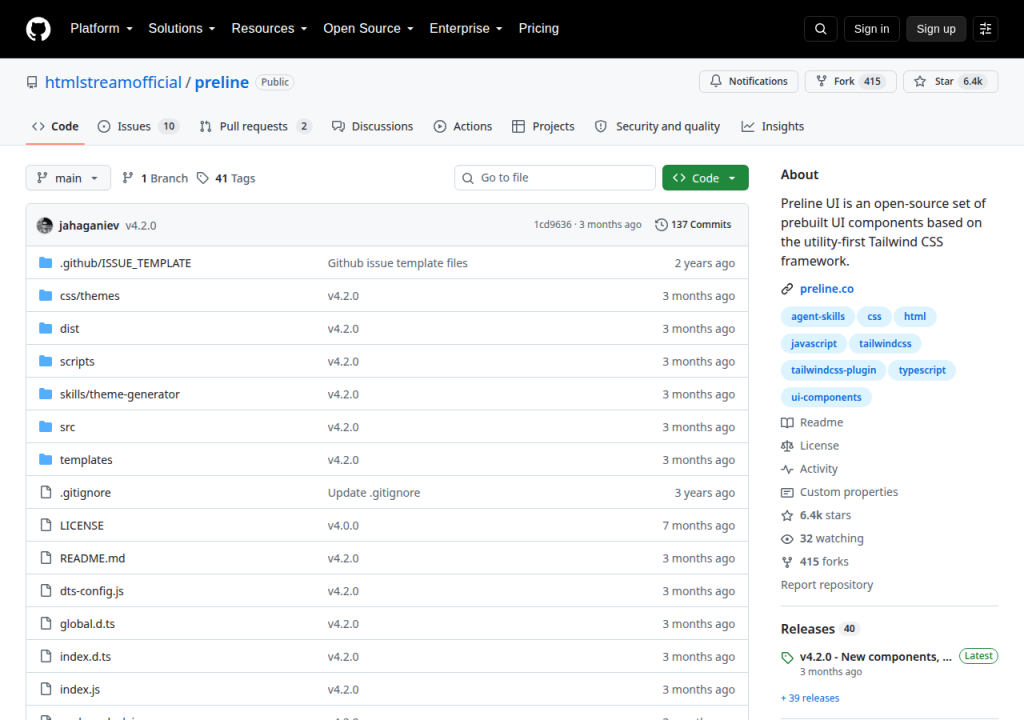The image size is (1024, 720).
Task: Click the tag icon for v4.2.0 release
Action: (x=787, y=658)
